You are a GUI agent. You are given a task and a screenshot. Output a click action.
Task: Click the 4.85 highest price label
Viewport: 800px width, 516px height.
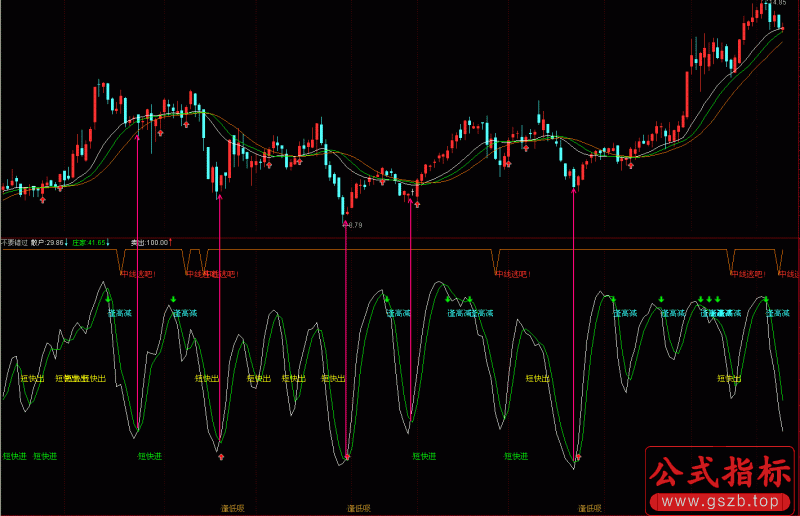pyautogui.click(x=779, y=4)
